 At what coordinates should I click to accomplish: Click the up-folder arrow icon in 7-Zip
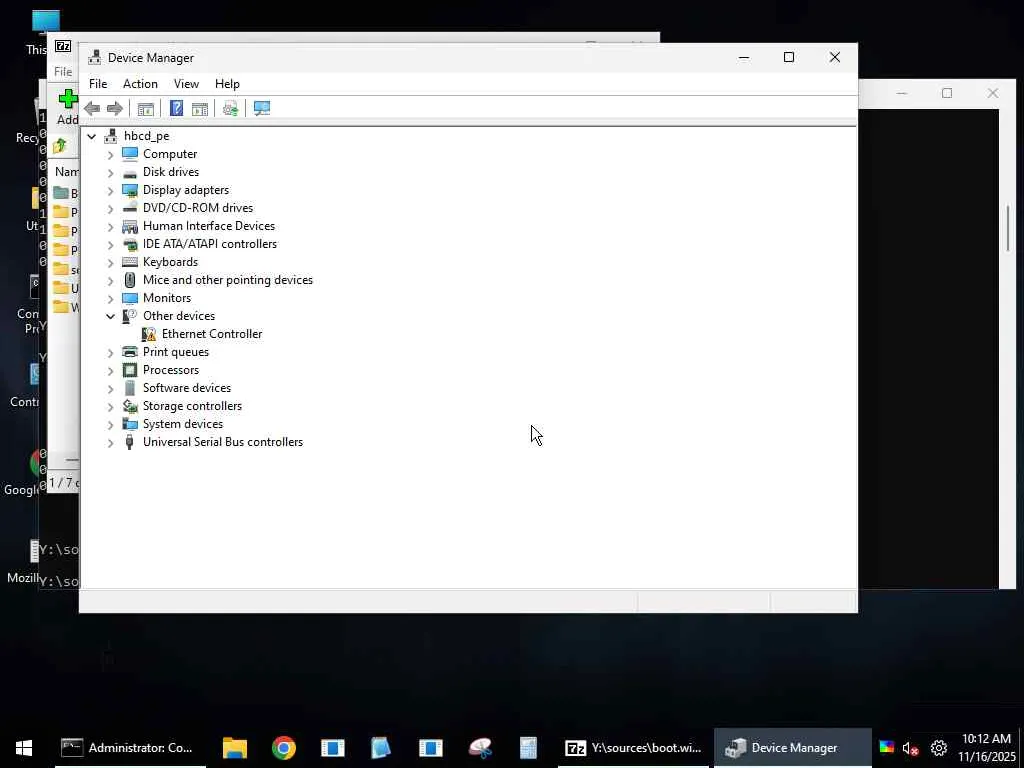click(60, 146)
